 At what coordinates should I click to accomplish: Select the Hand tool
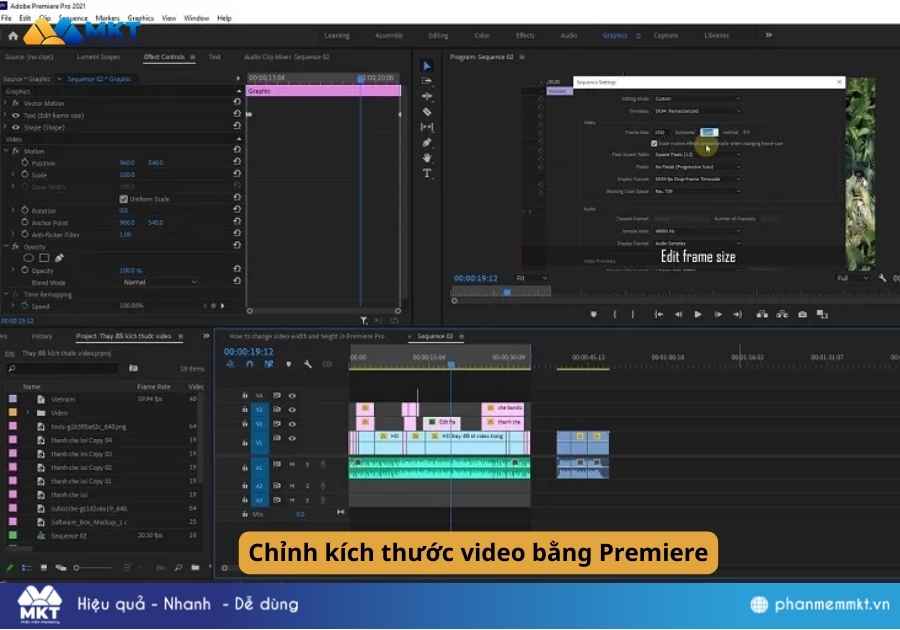pyautogui.click(x=426, y=158)
